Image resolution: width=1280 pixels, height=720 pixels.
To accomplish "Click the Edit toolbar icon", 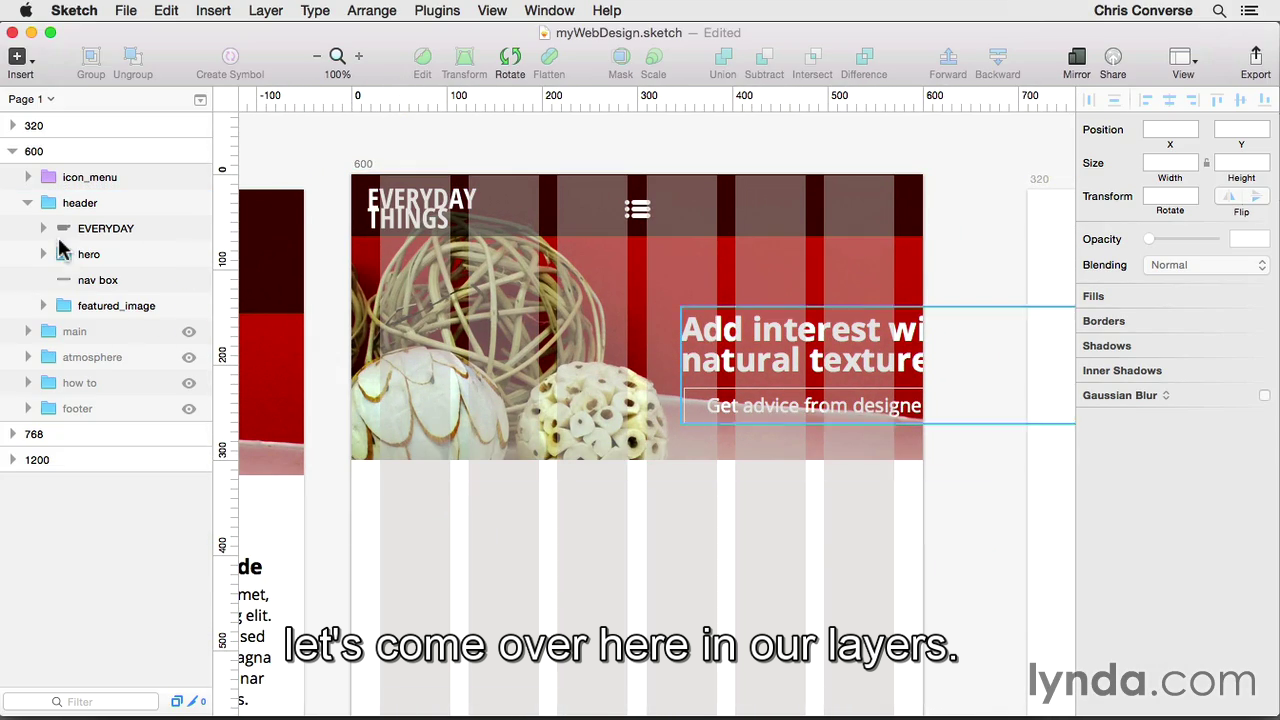I will (x=423, y=57).
